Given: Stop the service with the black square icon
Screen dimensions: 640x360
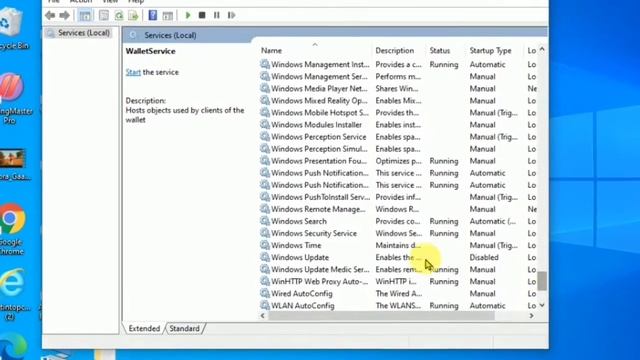Looking at the screenshot, I should click(x=202, y=16).
